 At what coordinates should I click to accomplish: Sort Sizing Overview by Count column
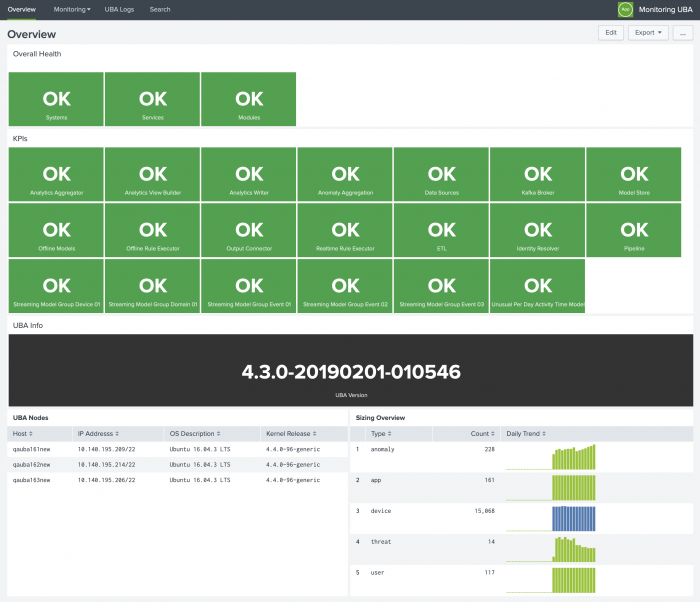point(483,434)
